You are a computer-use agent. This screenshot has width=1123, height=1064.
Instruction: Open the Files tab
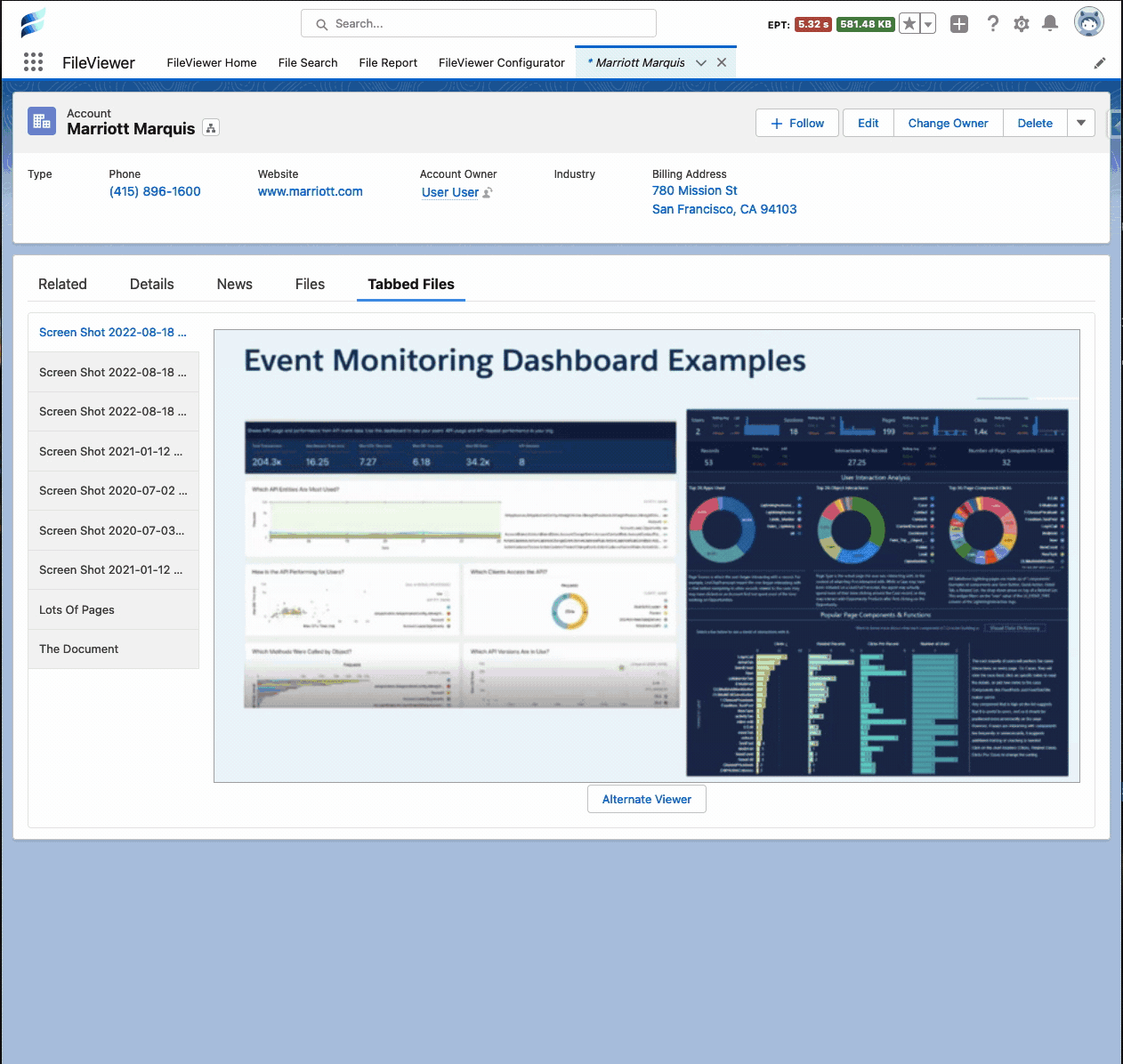310,284
